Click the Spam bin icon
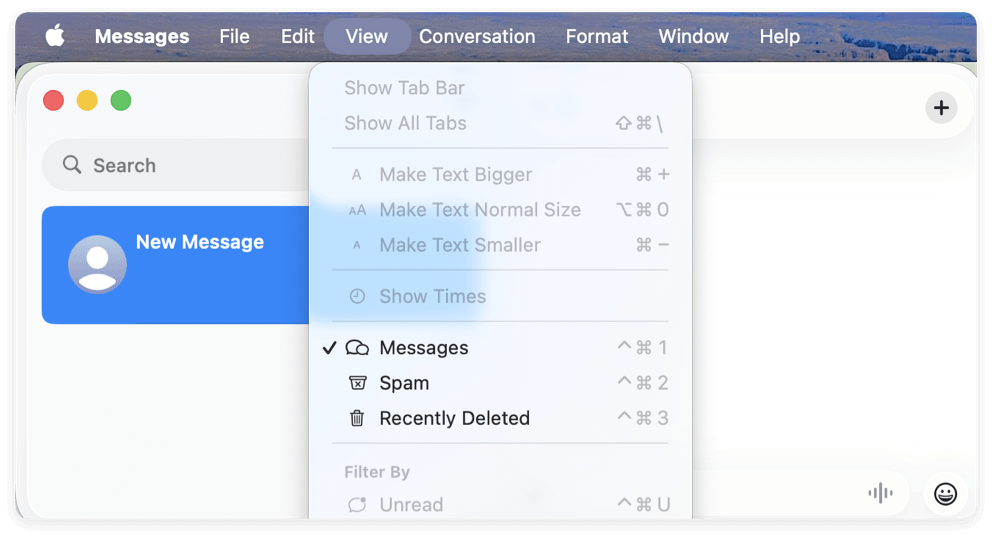This screenshot has height=538, width=992. [x=357, y=383]
